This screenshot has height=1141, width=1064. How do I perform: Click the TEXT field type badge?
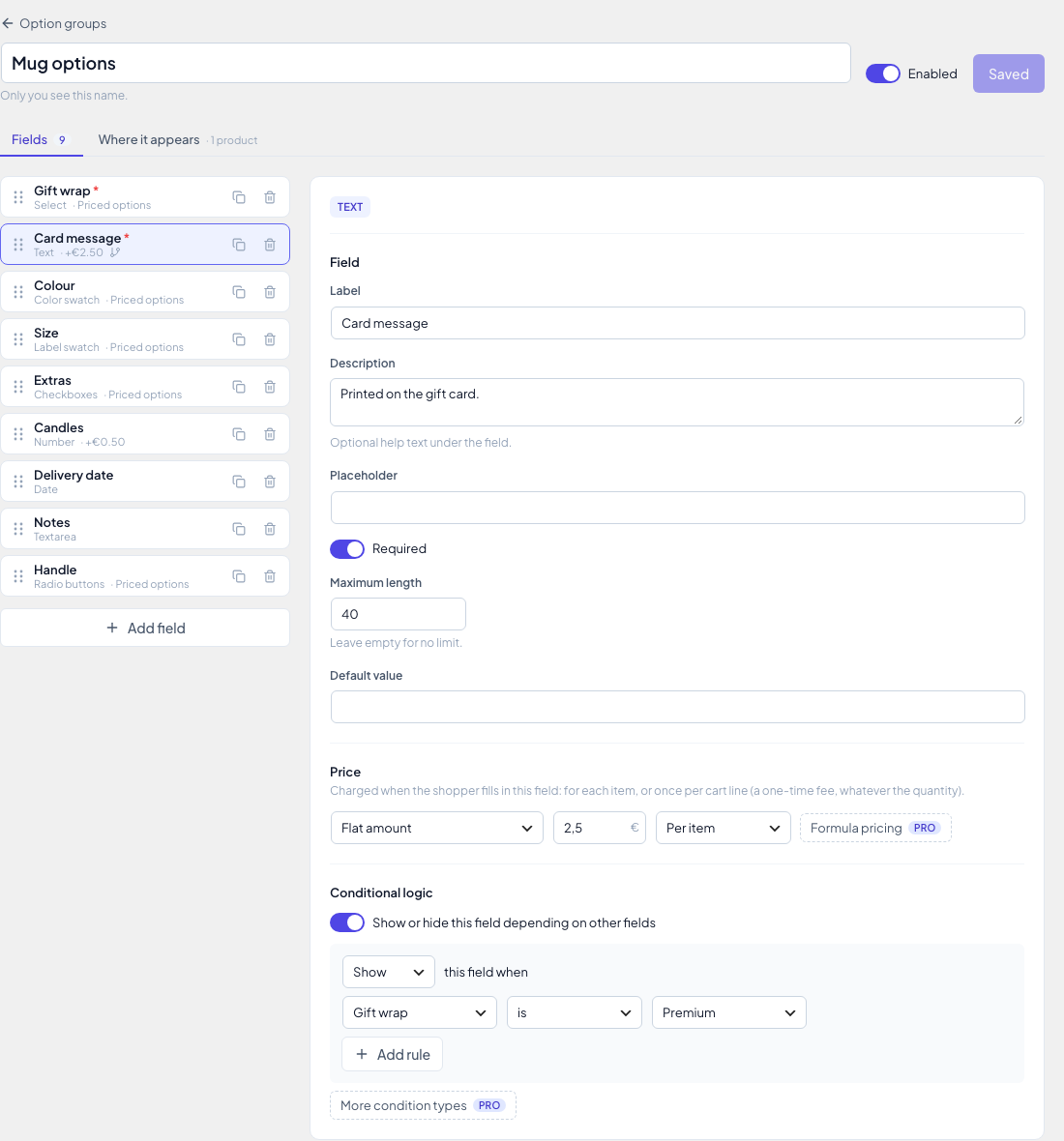350,207
